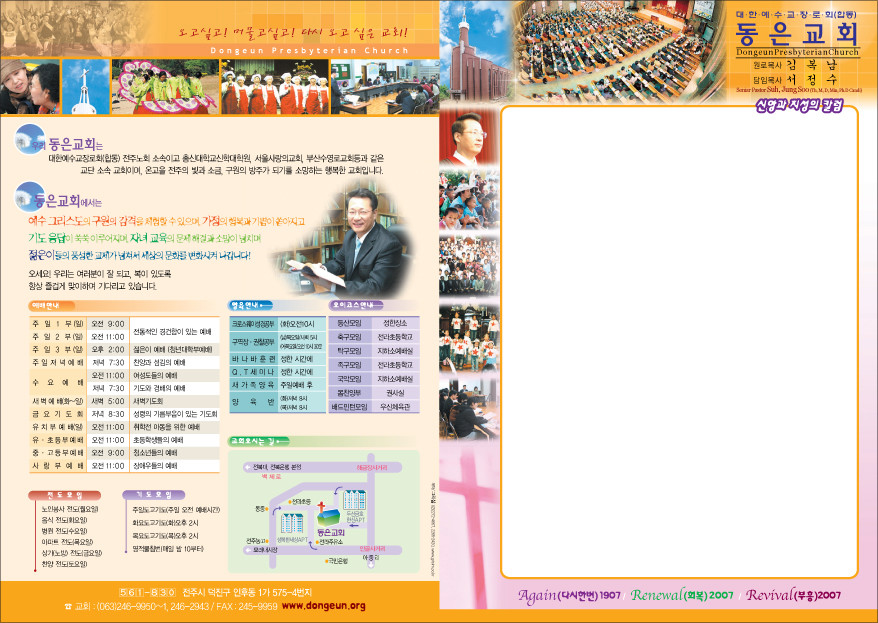Screen dimensions: 878x623
Task: Select the 성원한솔APT apartment icon on the map
Action: point(292,523)
